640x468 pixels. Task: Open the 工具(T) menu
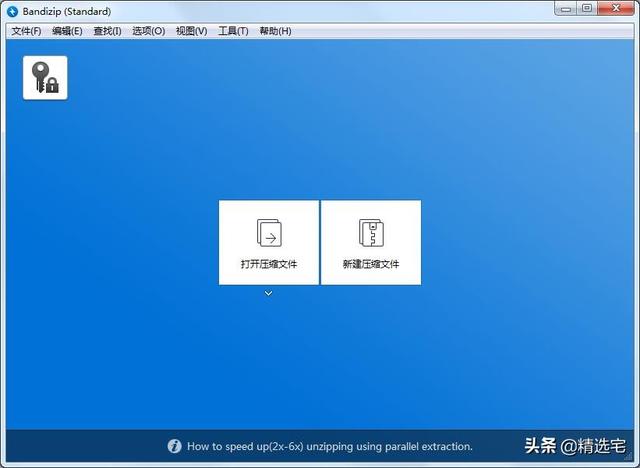tap(233, 31)
